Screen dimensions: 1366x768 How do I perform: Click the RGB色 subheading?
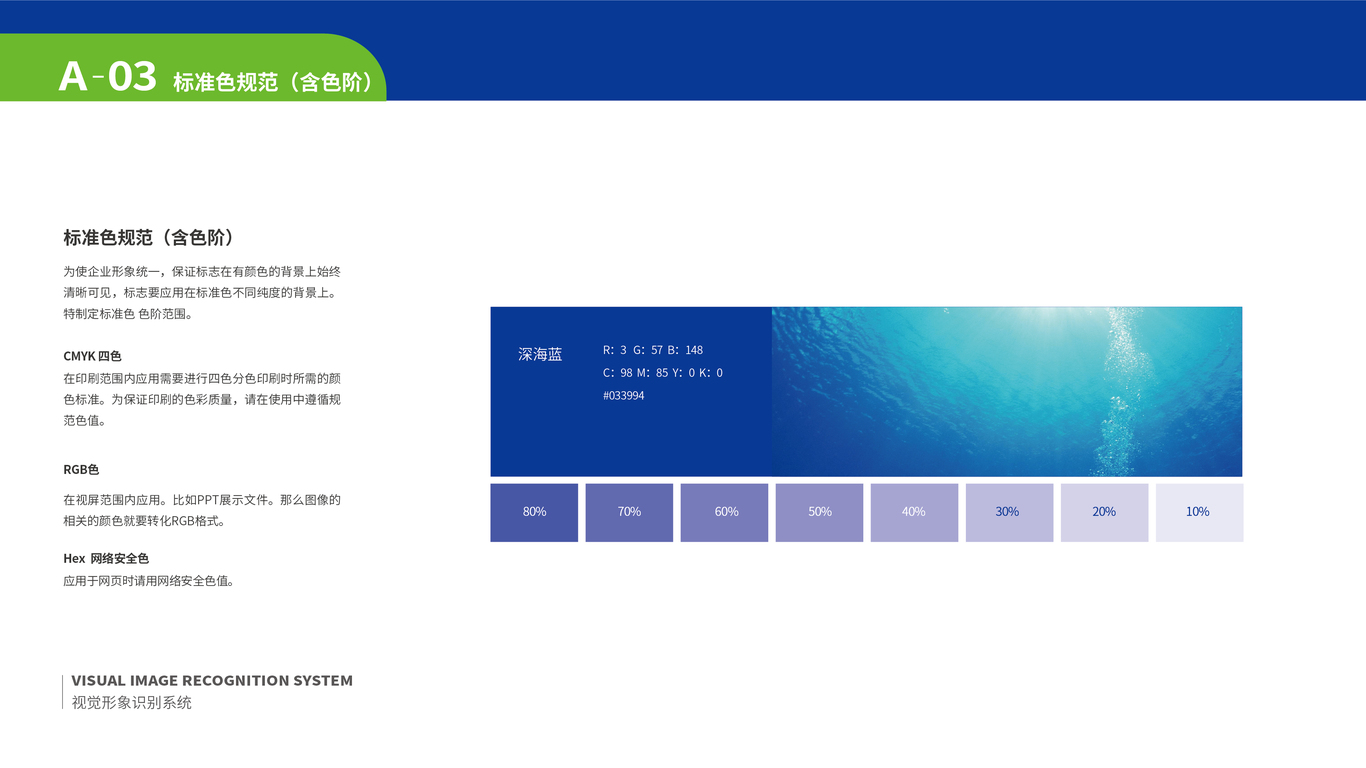tap(81, 470)
